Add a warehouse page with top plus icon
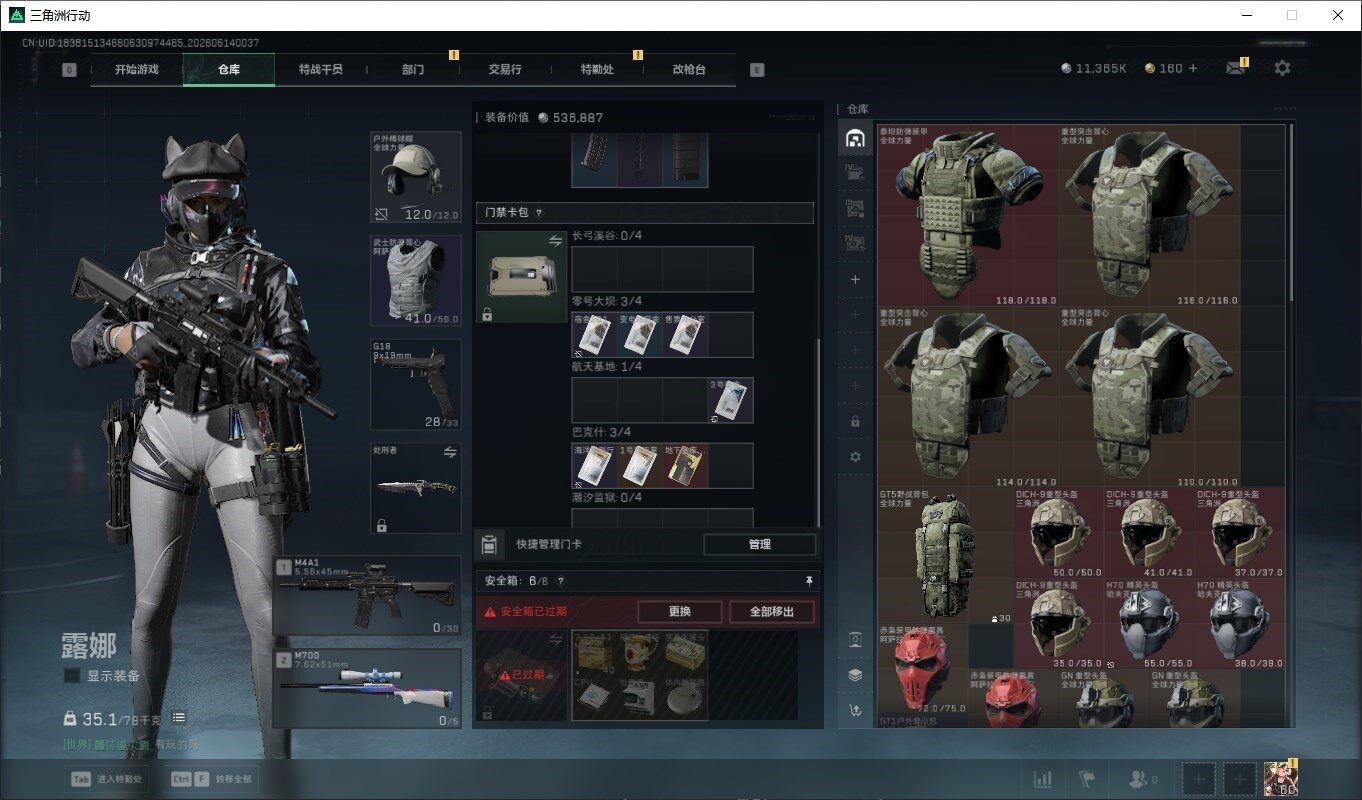The height and width of the screenshot is (800, 1362). click(x=855, y=280)
